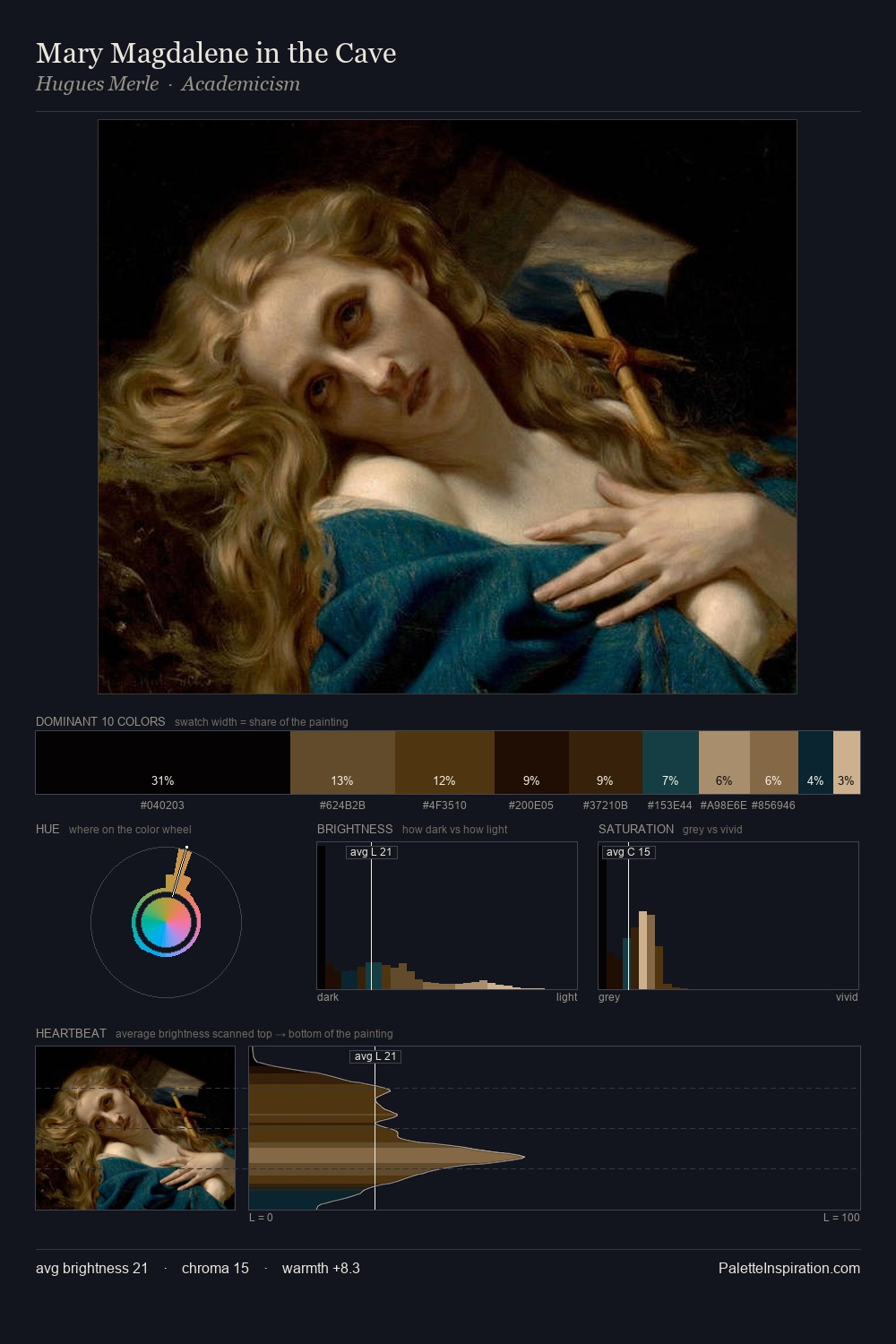896x1344 pixels.
Task: Click the Heartbeat brightness profile chart
Action: click(555, 1128)
